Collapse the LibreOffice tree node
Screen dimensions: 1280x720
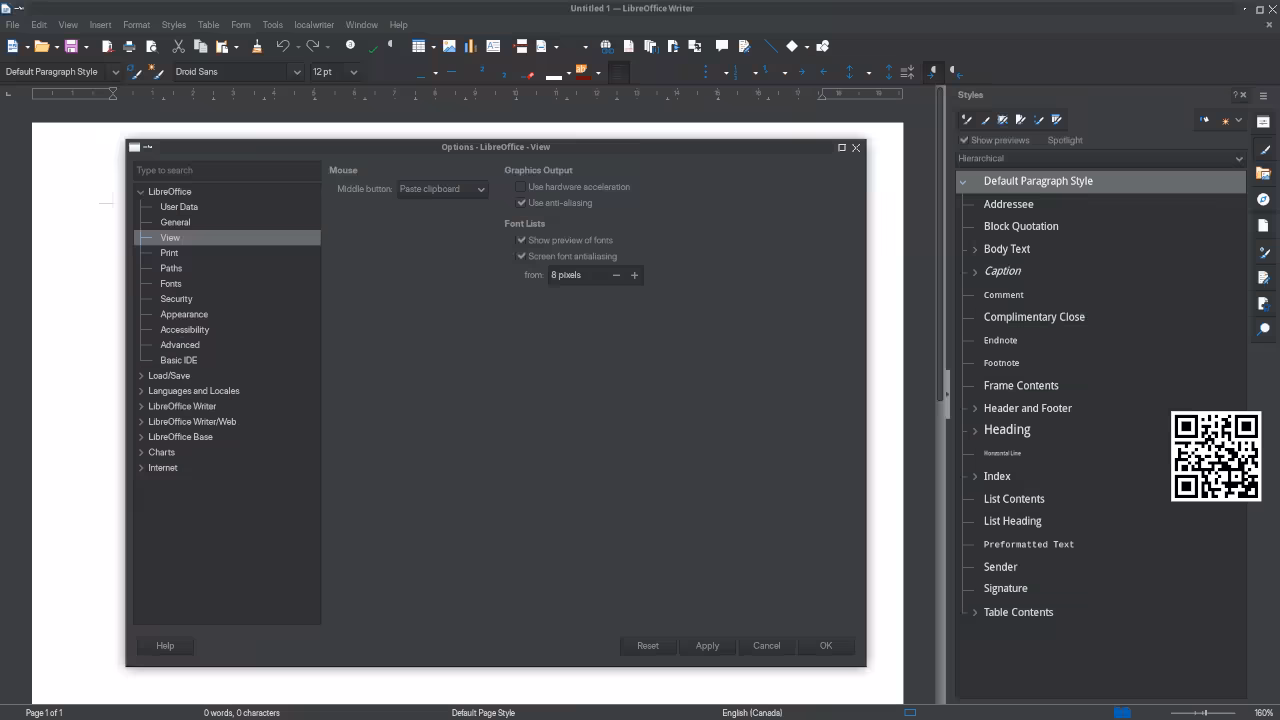140,192
